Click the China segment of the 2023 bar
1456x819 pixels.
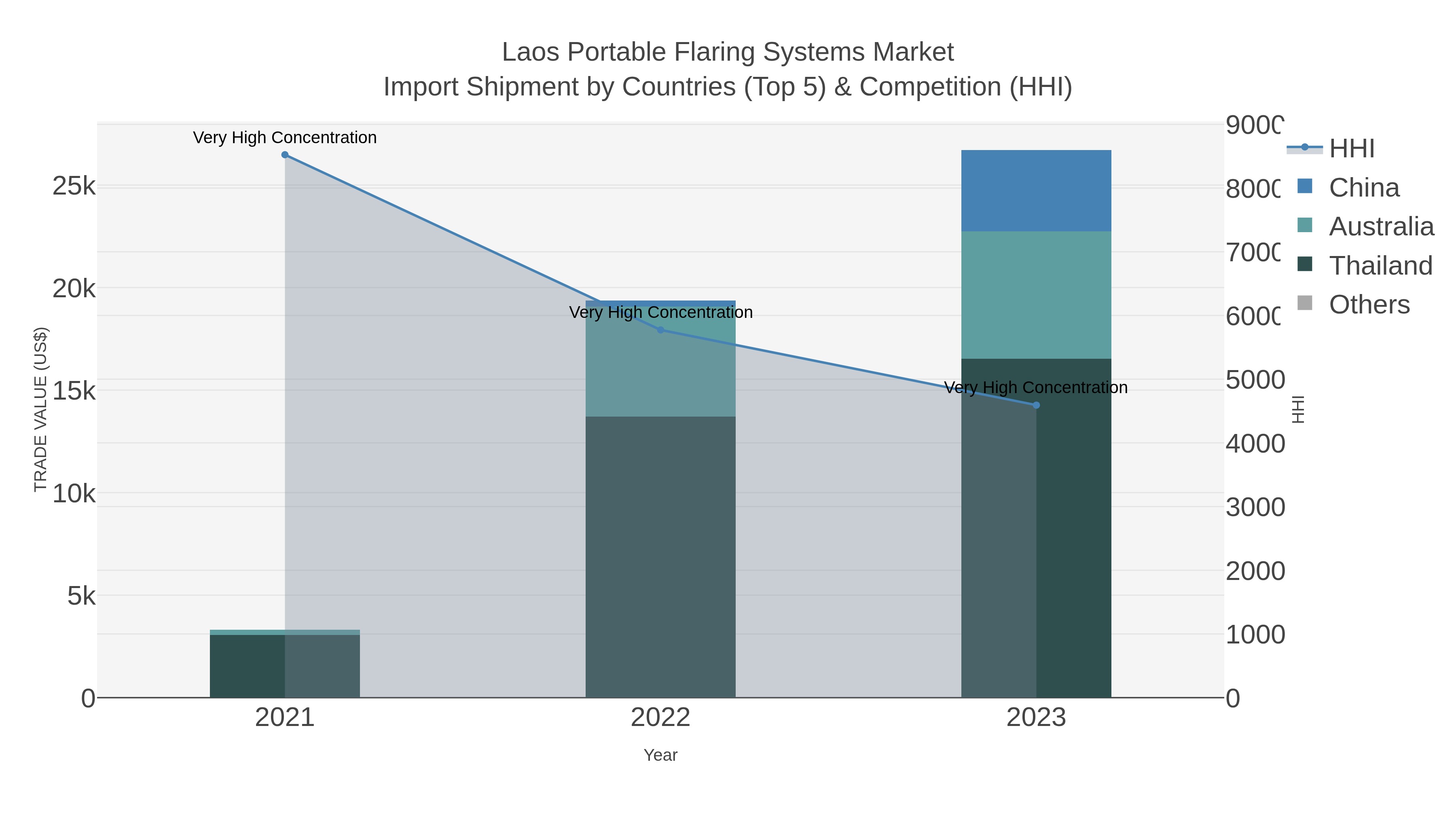pos(1036,191)
